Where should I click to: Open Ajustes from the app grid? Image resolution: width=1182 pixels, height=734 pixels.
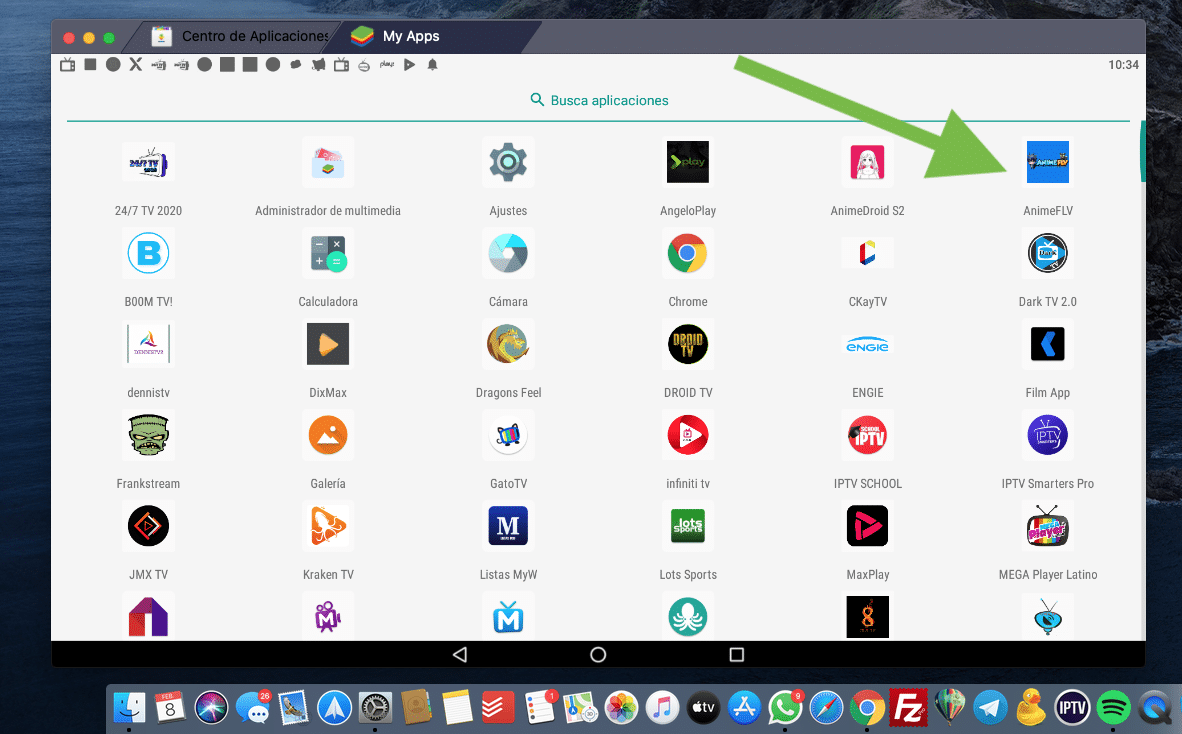[508, 161]
